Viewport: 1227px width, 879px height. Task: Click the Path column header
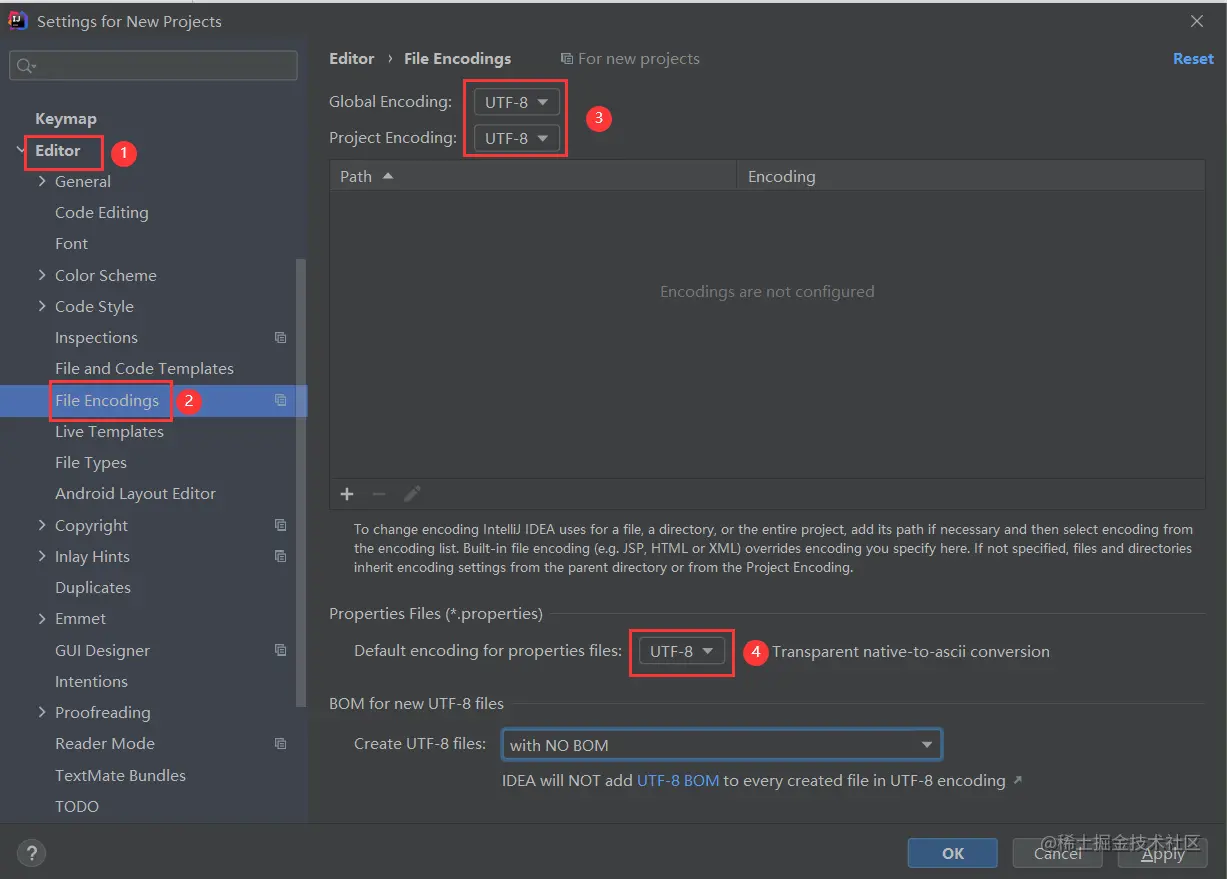coord(533,177)
